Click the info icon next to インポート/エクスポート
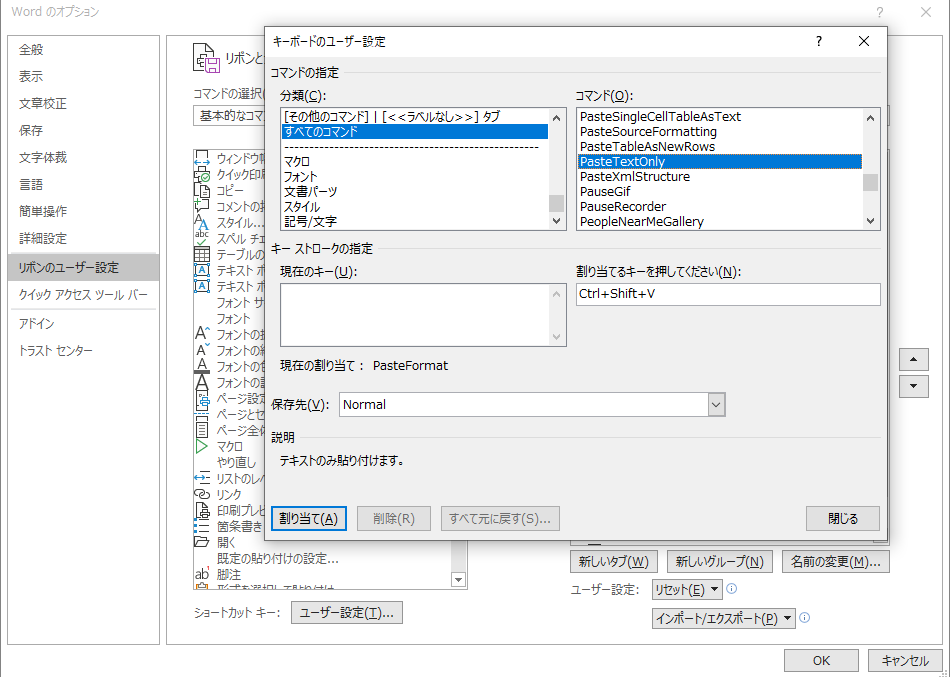 805,618
